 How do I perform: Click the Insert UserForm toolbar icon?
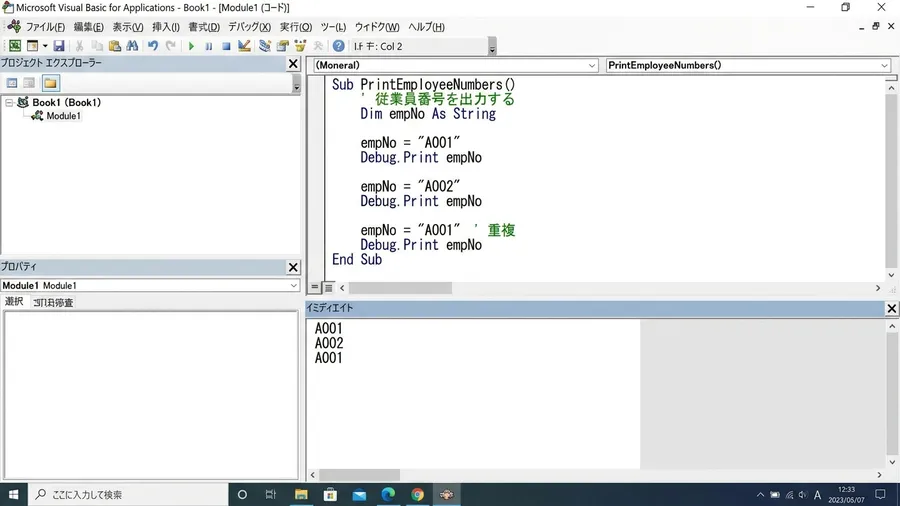[33, 46]
